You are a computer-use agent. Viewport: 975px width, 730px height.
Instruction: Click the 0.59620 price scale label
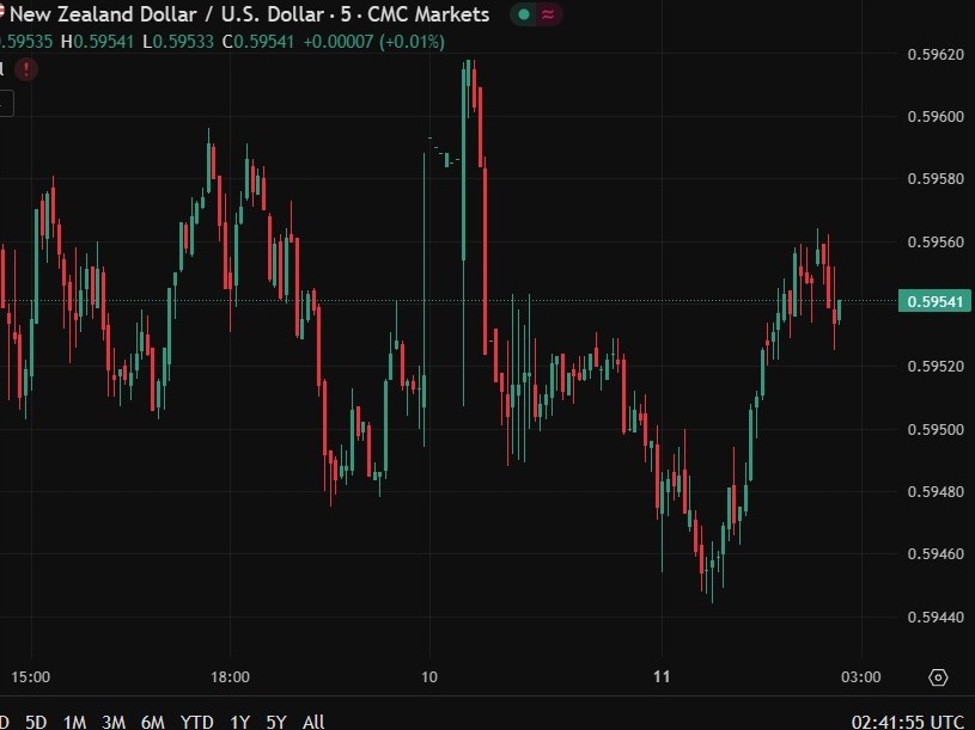tap(936, 56)
